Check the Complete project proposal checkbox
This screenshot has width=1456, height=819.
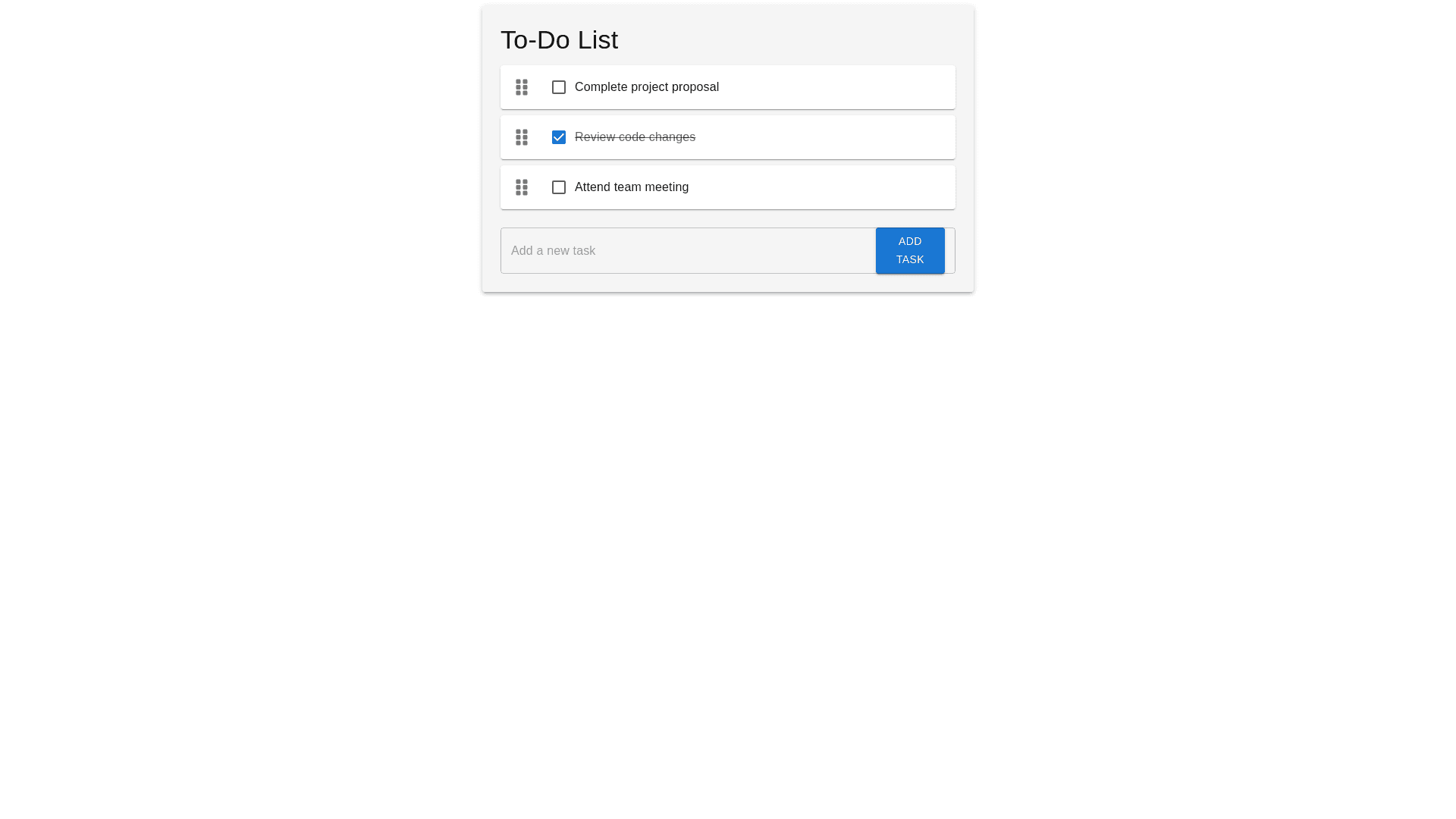[559, 87]
